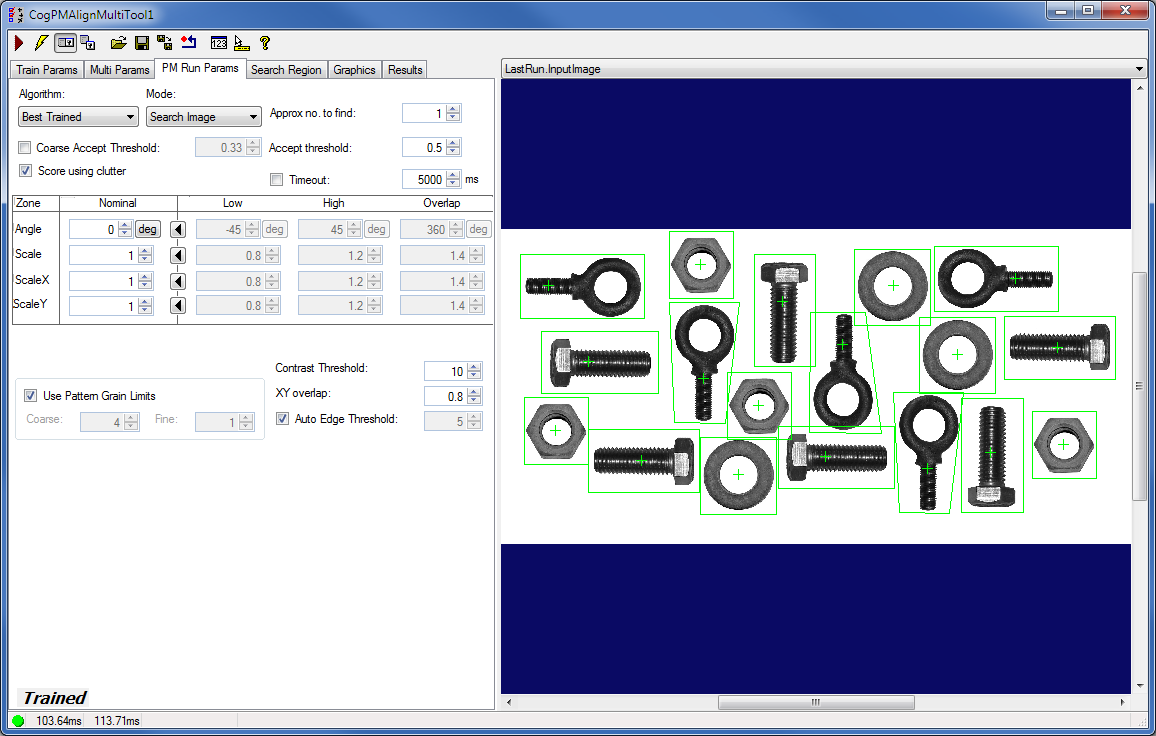Click the deg unit button for Angle
This screenshot has height=736, width=1156.
[x=147, y=228]
